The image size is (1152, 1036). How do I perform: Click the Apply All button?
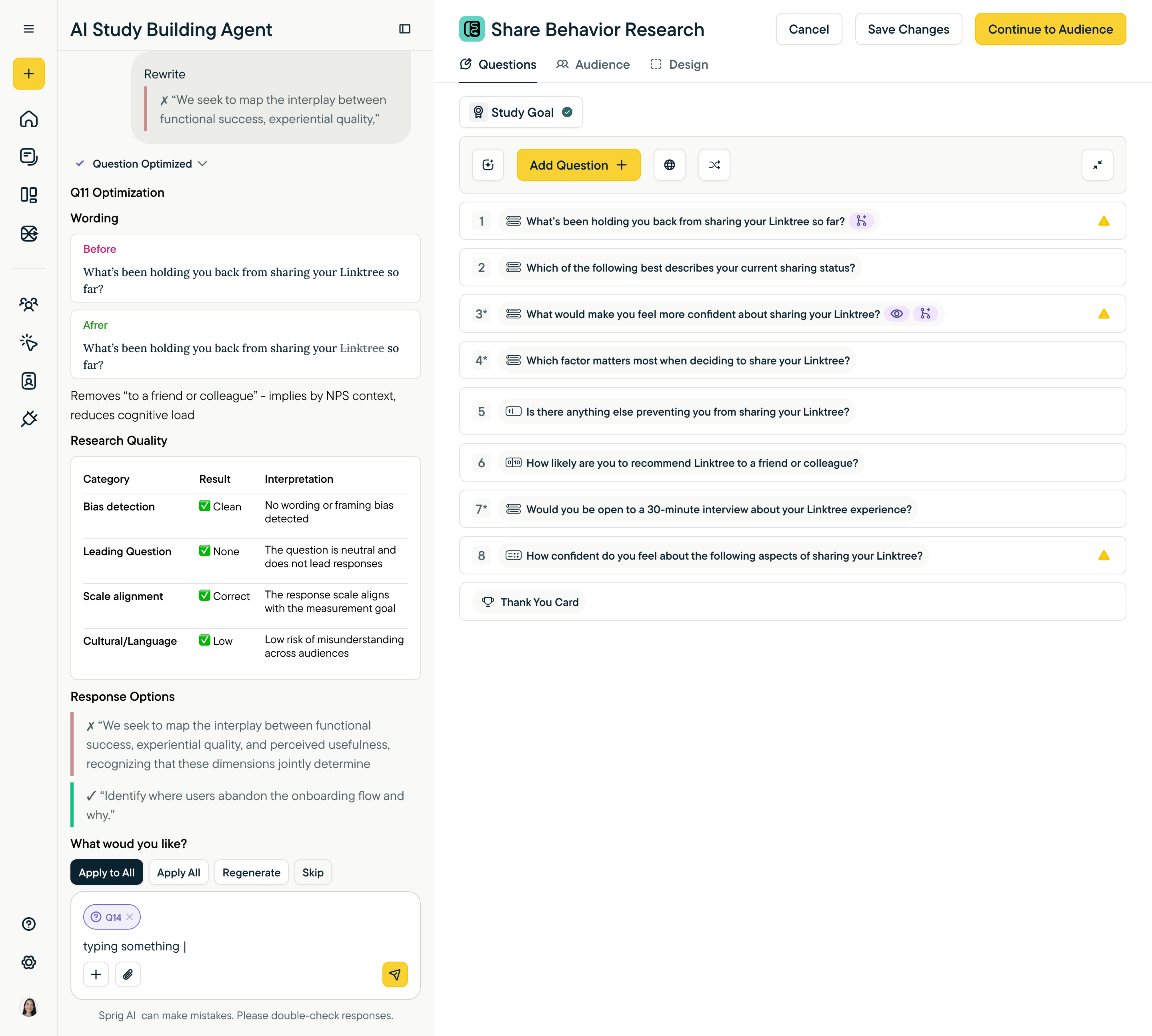(x=179, y=873)
